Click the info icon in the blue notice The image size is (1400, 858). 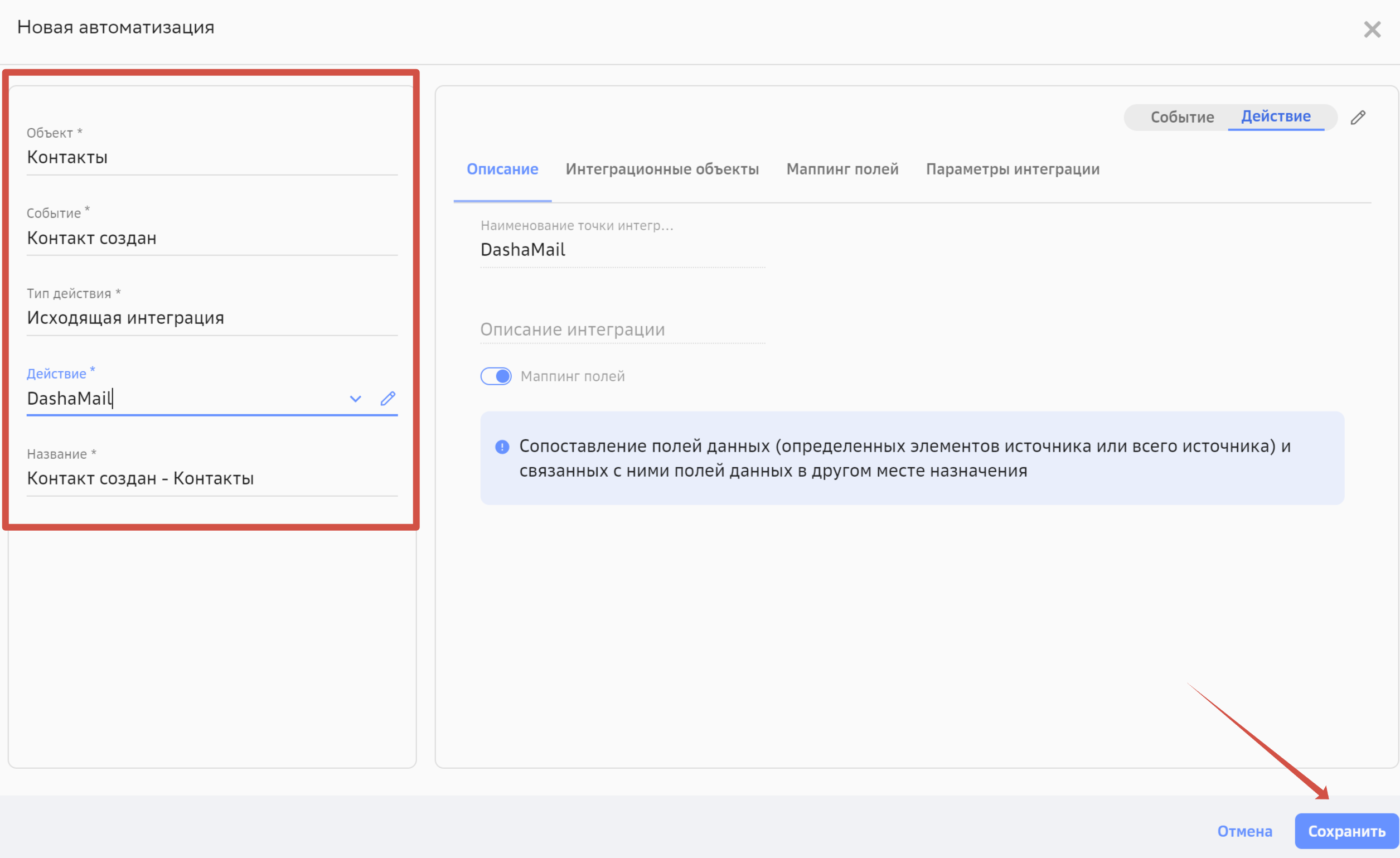pyautogui.click(x=502, y=447)
